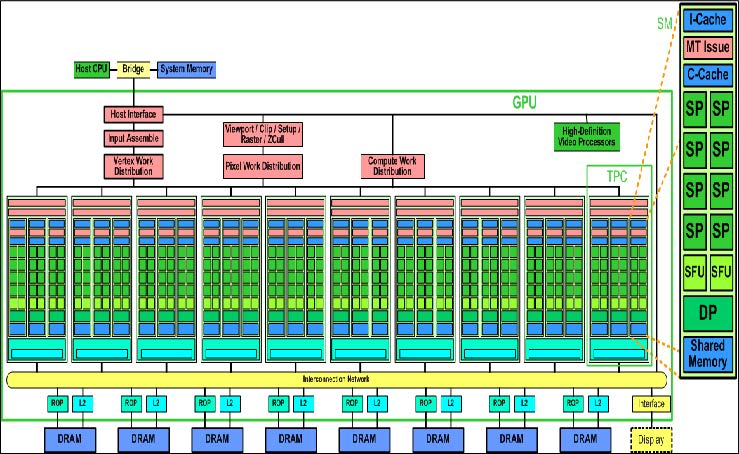Click the Input Assemble box

pyautogui.click(x=131, y=138)
